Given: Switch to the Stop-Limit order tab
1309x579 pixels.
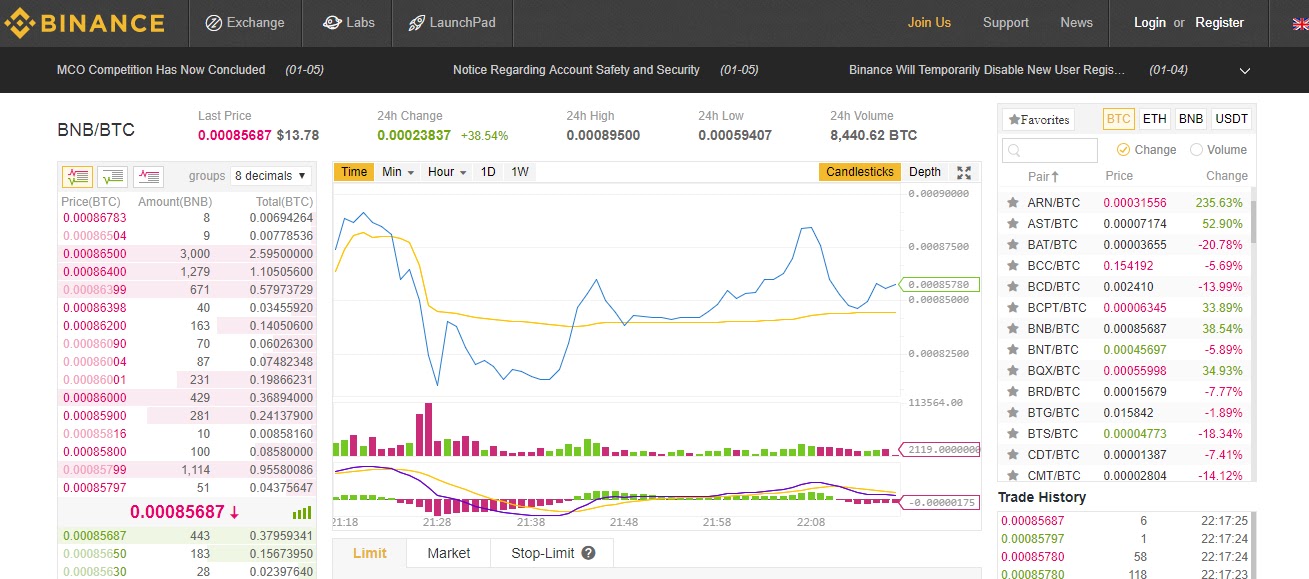Looking at the screenshot, I should (552, 553).
